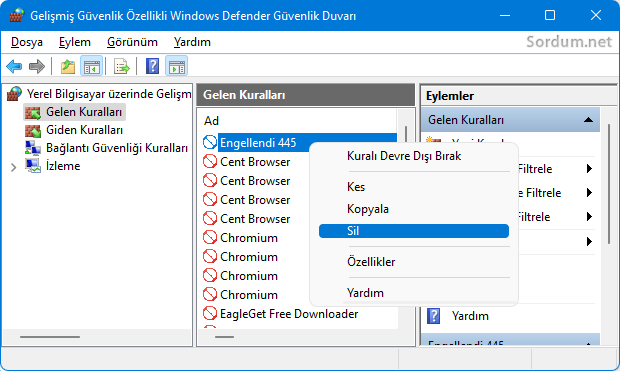
Task: Click block icon of EagleGet Free Downloader
Action: [x=210, y=314]
